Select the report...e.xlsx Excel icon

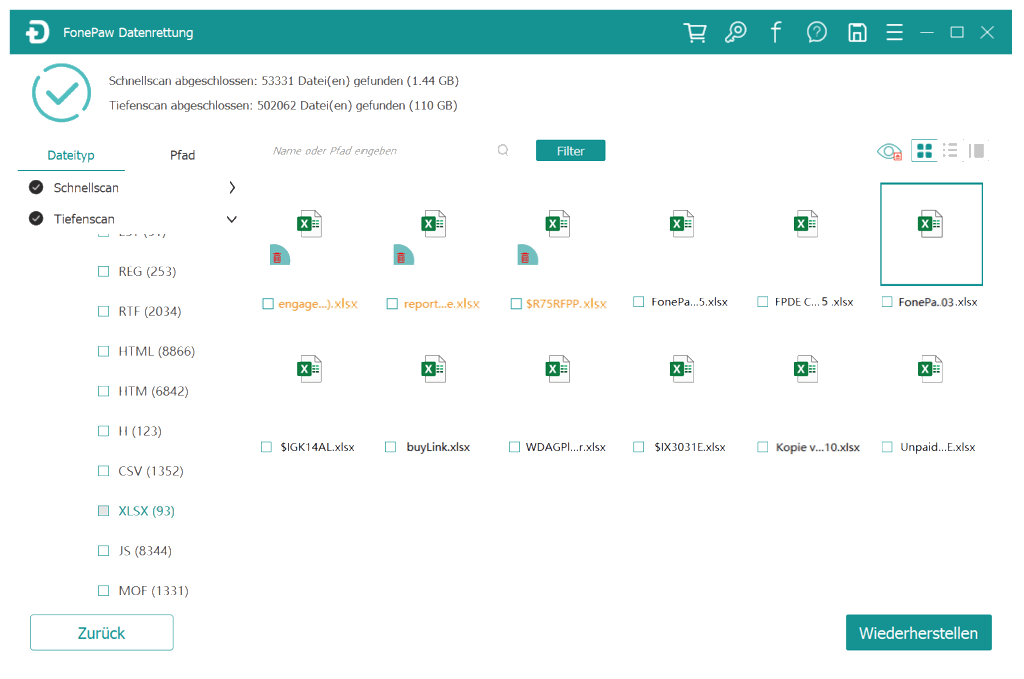click(434, 224)
